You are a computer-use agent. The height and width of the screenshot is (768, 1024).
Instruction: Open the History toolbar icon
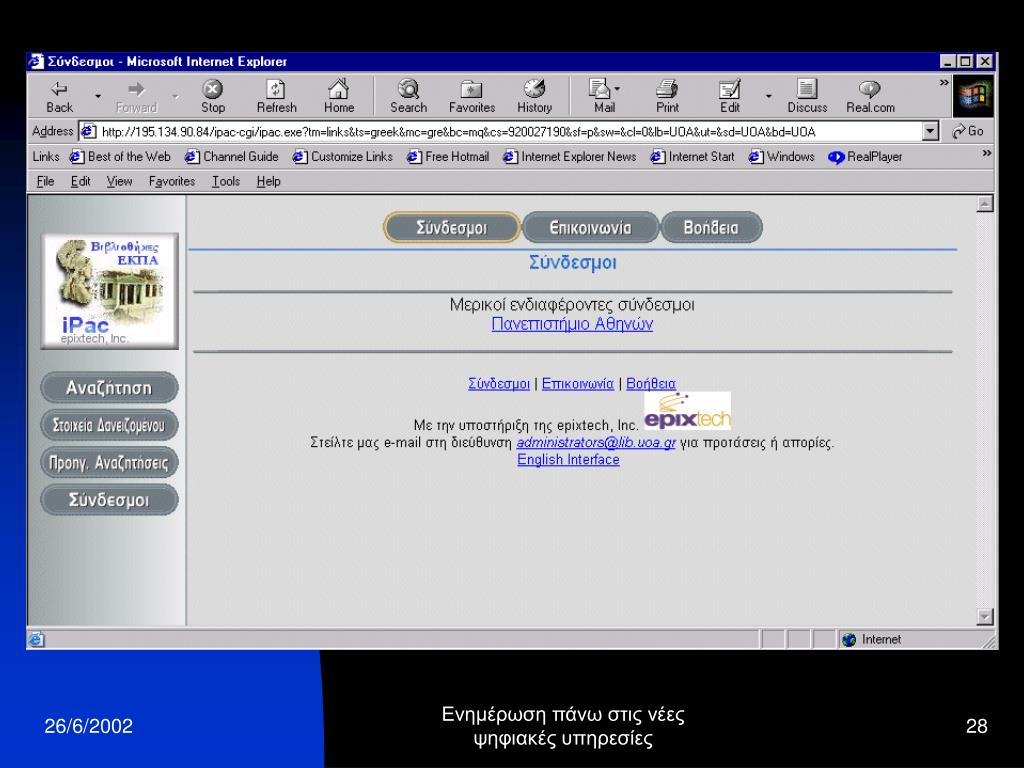tap(534, 96)
